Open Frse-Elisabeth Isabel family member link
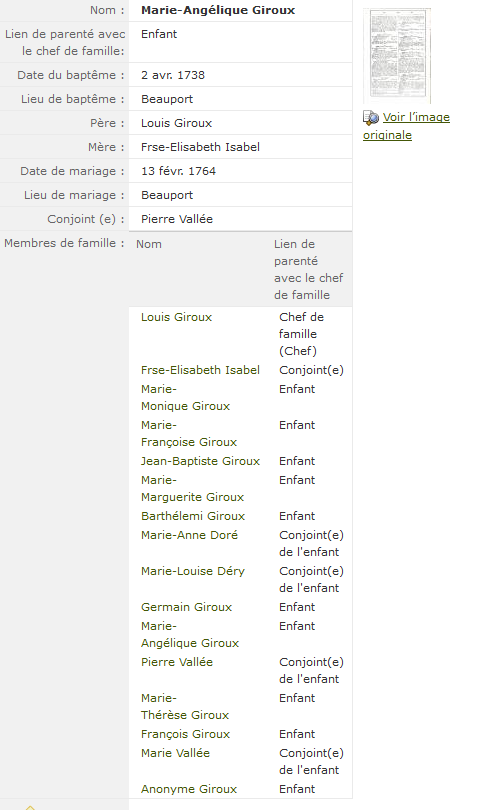 [x=200, y=370]
